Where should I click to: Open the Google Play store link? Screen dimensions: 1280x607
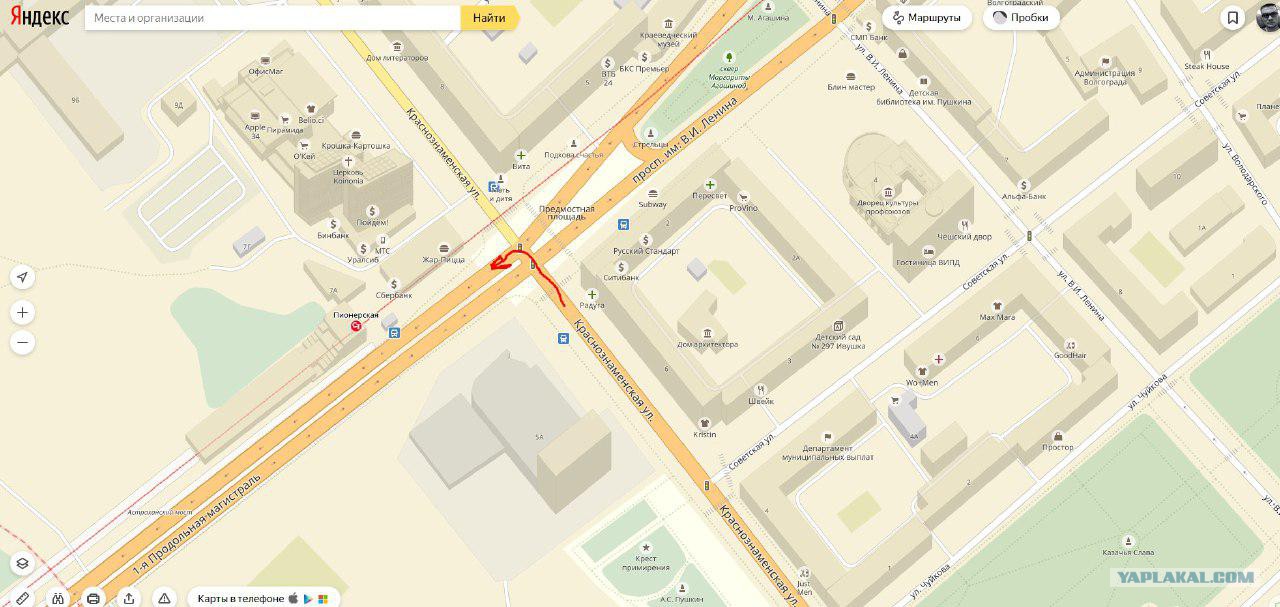point(309,598)
